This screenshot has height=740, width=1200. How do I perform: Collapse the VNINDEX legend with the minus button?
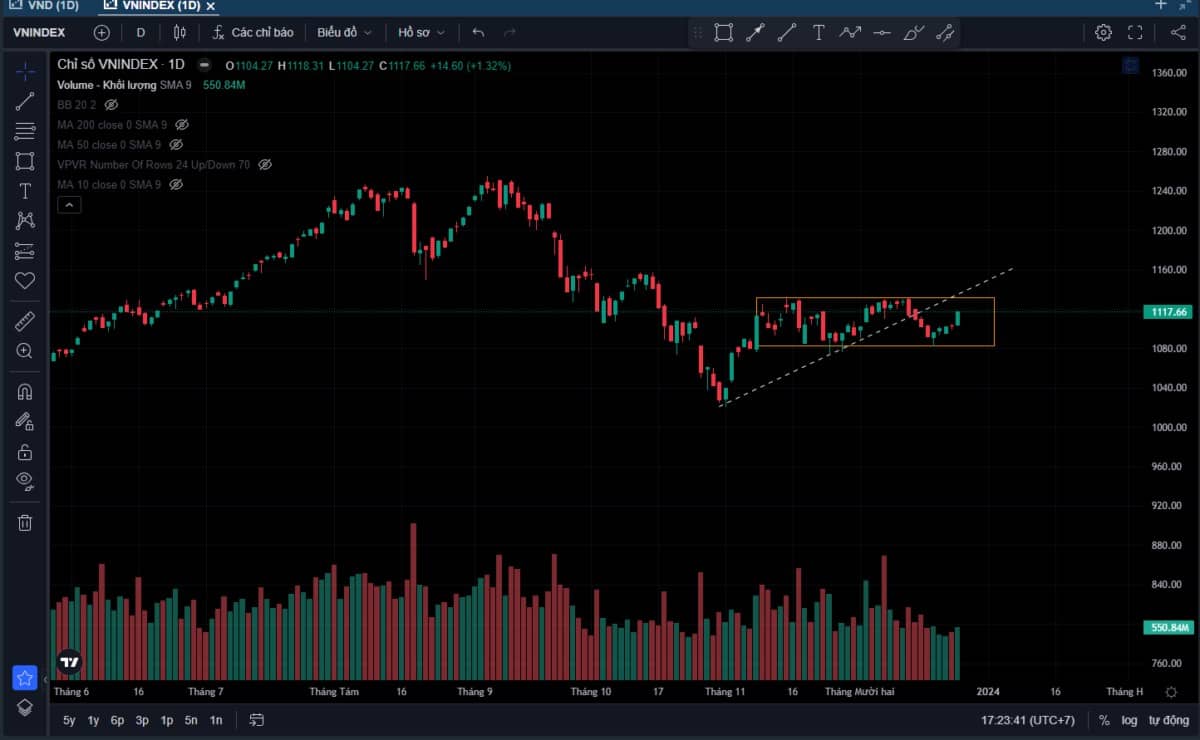click(x=204, y=64)
